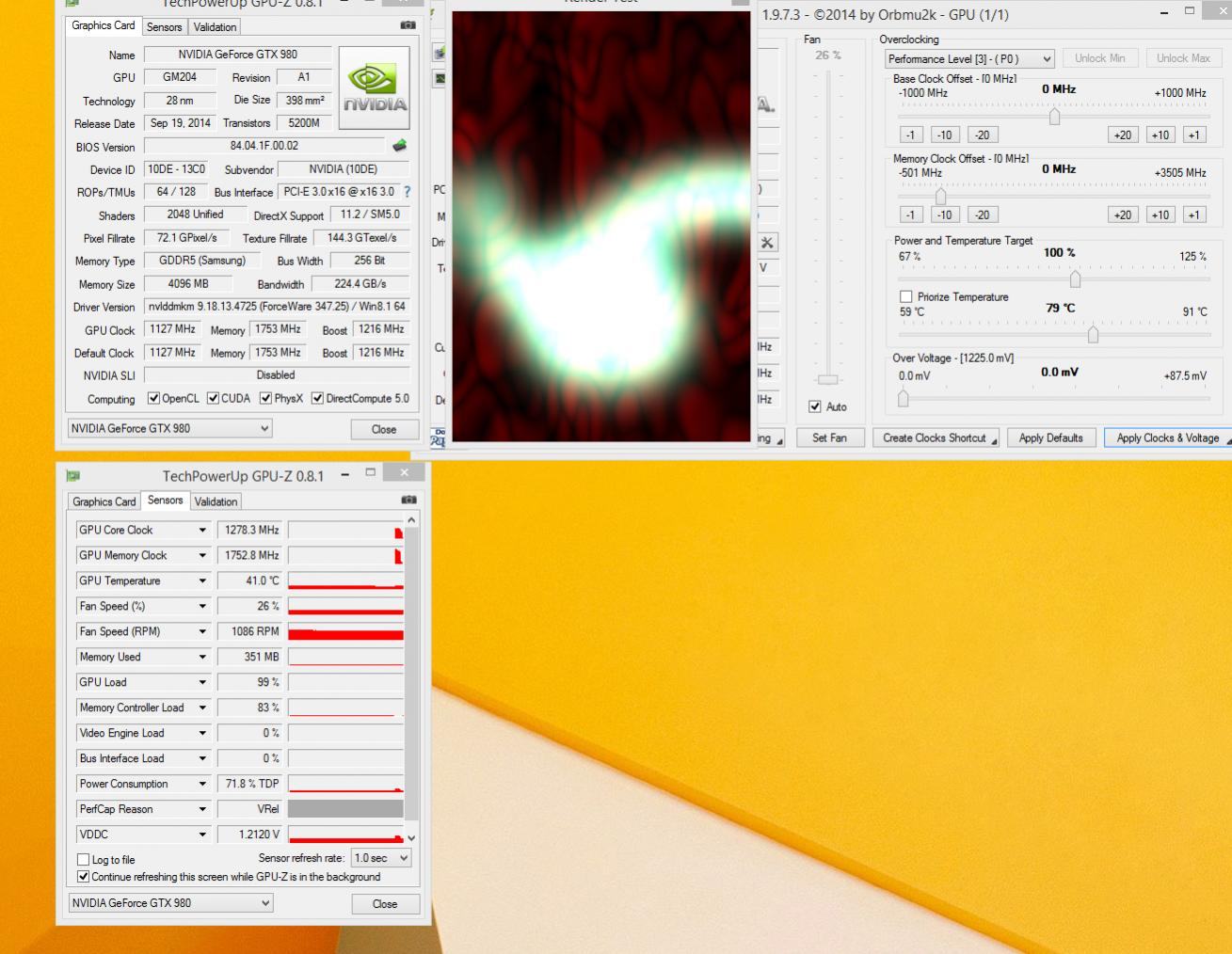Open the GPU Core Clock sensor dropdown
Screen dimensions: 1232x954
click(x=202, y=531)
